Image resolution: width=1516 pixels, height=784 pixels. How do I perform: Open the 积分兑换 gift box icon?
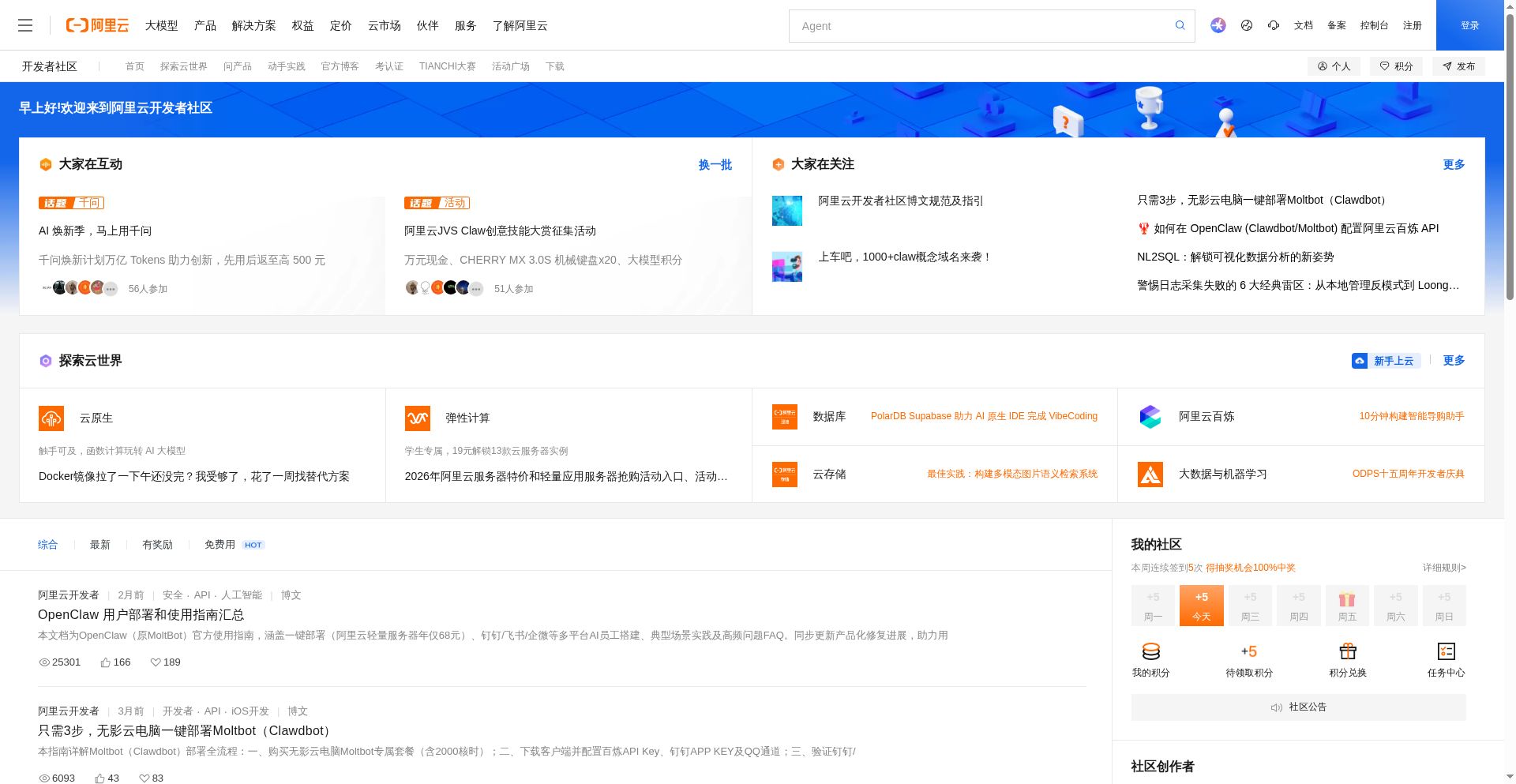click(x=1347, y=651)
